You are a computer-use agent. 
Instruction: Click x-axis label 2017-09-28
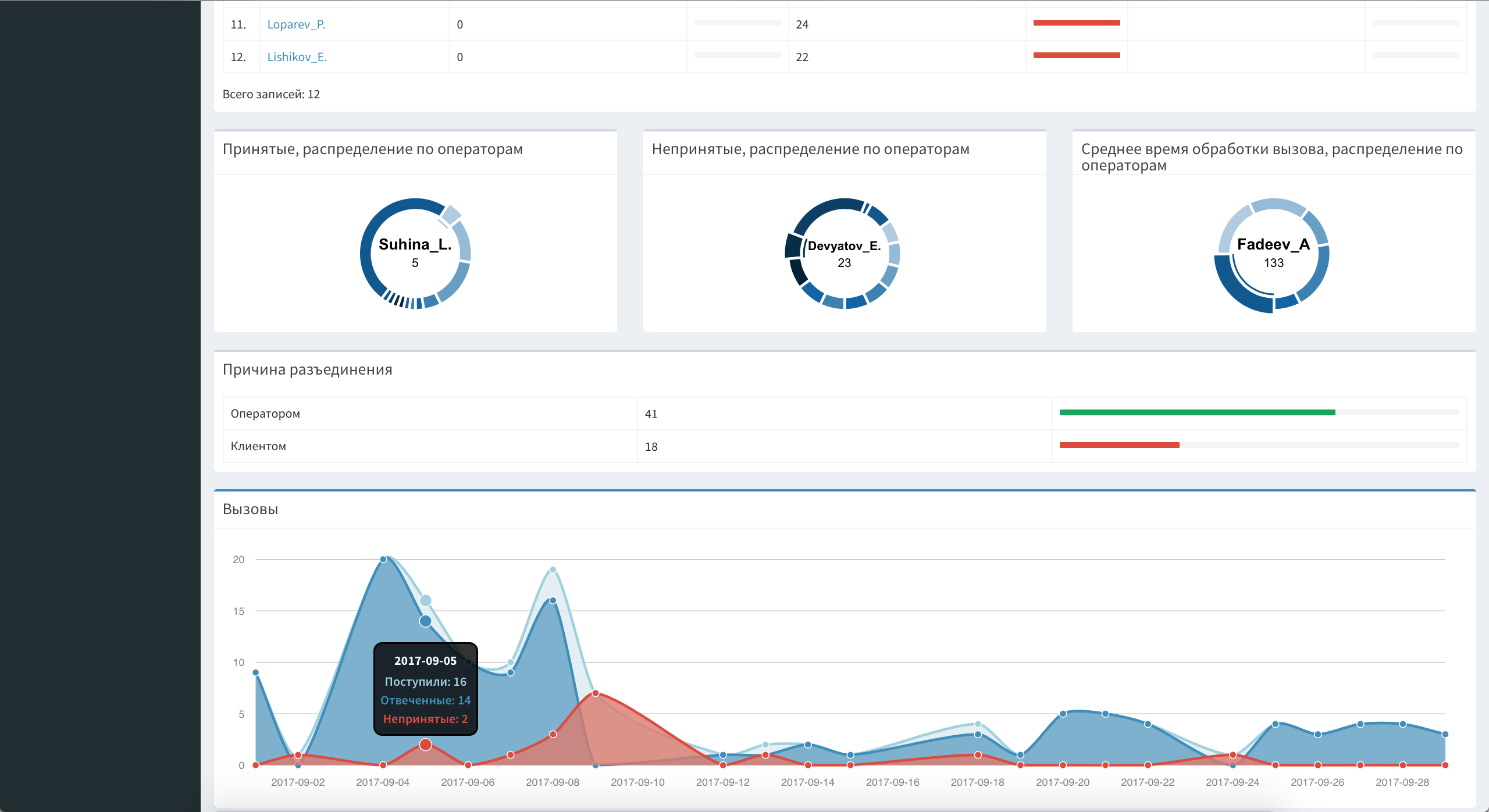coord(1402,782)
